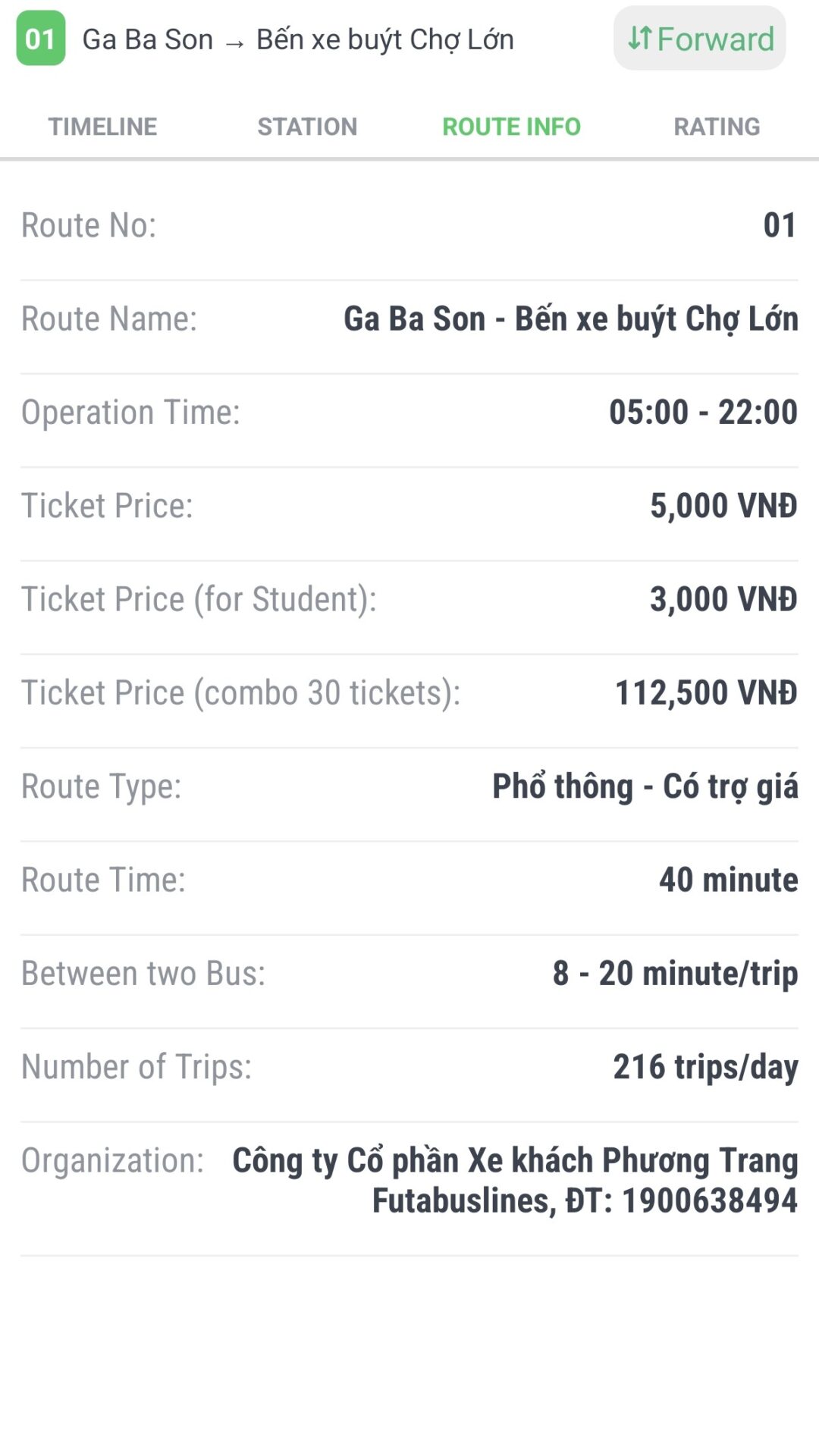This screenshot has width=819, height=1456.
Task: Select the student ticket price row
Action: click(409, 599)
